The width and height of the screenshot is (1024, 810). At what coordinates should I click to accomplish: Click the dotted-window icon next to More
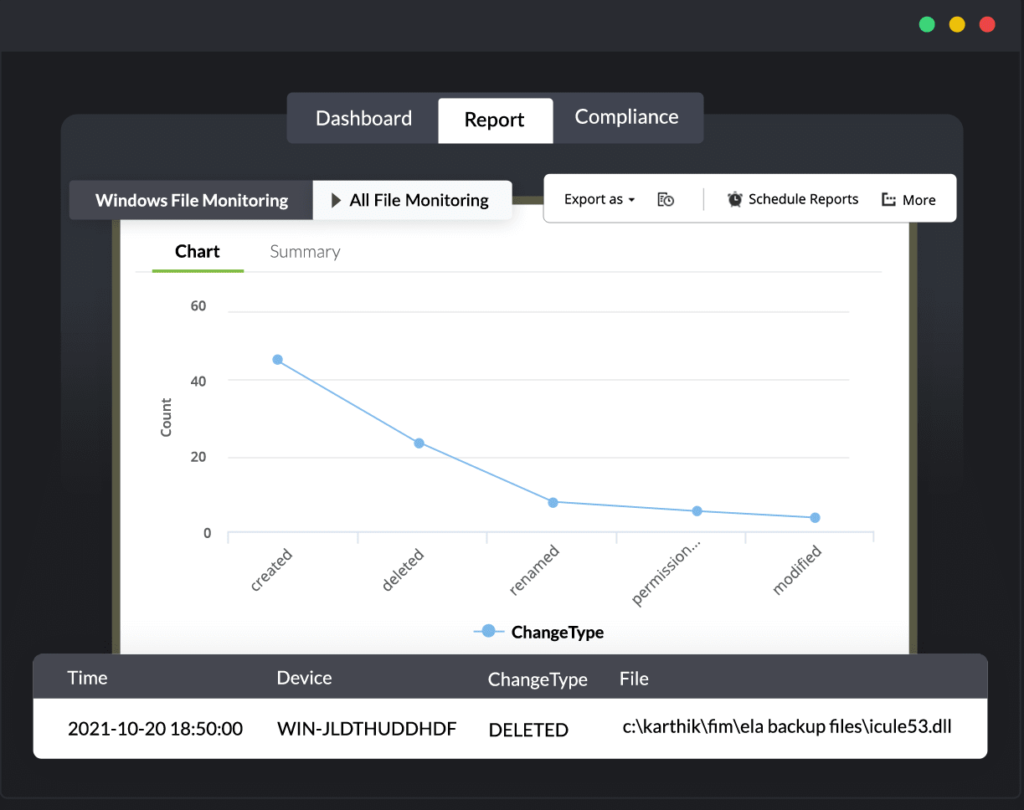888,199
